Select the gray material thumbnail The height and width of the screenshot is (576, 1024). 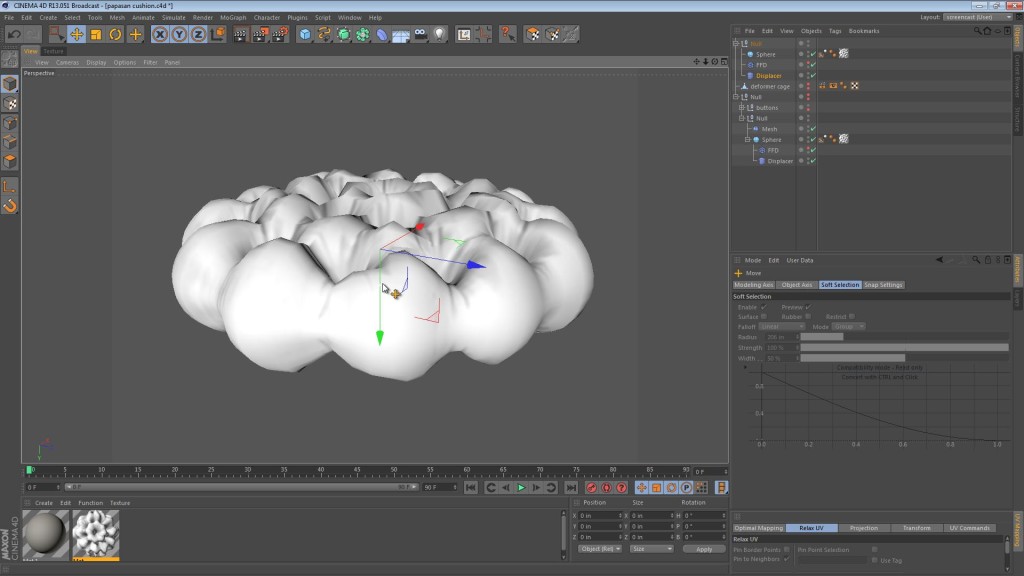coord(45,534)
